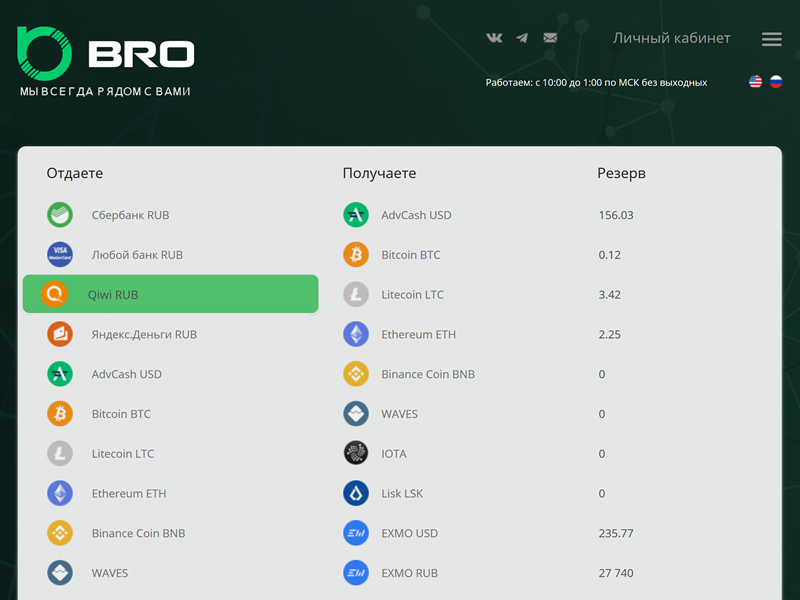The image size is (800, 600).
Task: Choose AdvCash USD label in Получаете
Action: click(x=416, y=215)
